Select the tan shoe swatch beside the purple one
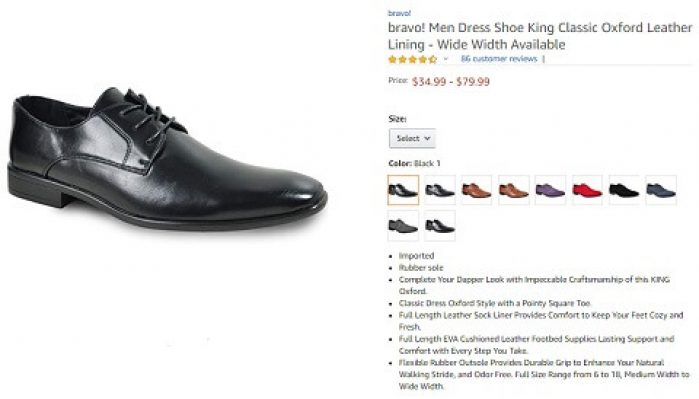699x399 pixels. [514, 190]
